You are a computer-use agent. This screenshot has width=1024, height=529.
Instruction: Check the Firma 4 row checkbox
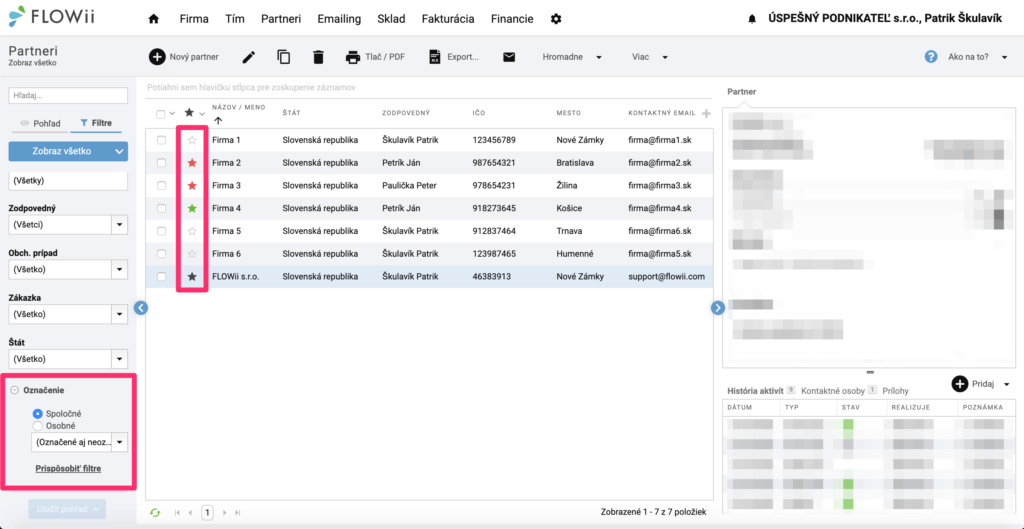tap(161, 208)
